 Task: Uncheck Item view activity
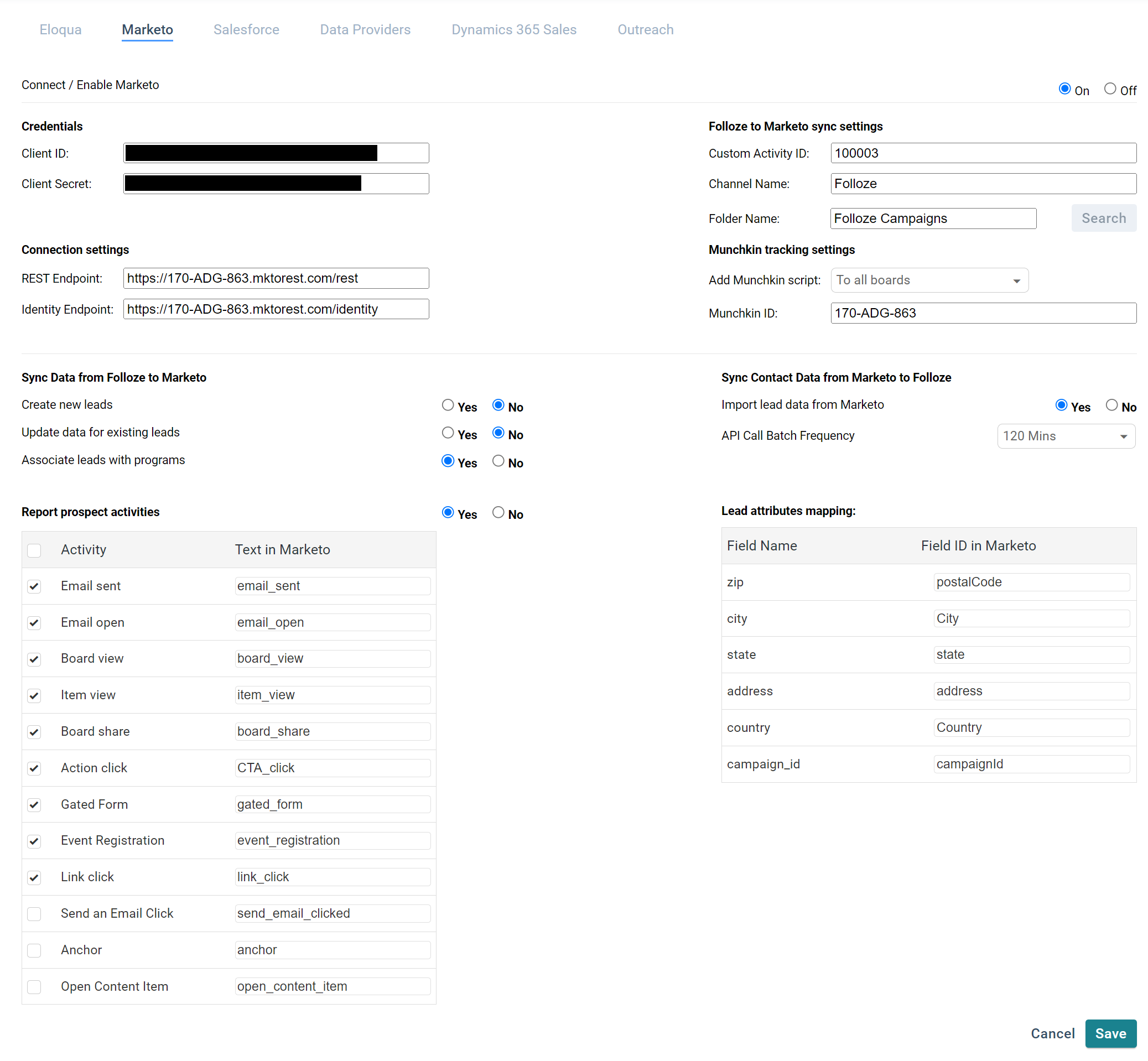[34, 696]
